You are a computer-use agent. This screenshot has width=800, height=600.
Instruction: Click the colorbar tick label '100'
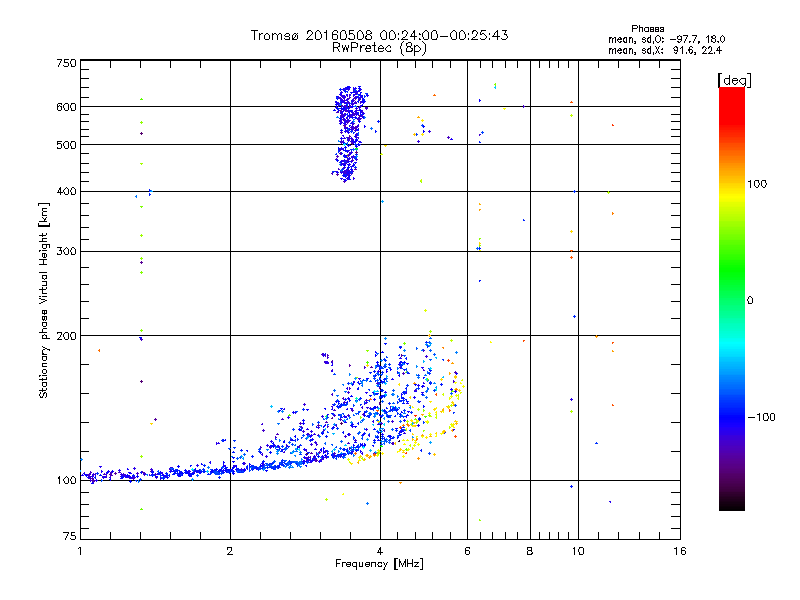tap(757, 184)
